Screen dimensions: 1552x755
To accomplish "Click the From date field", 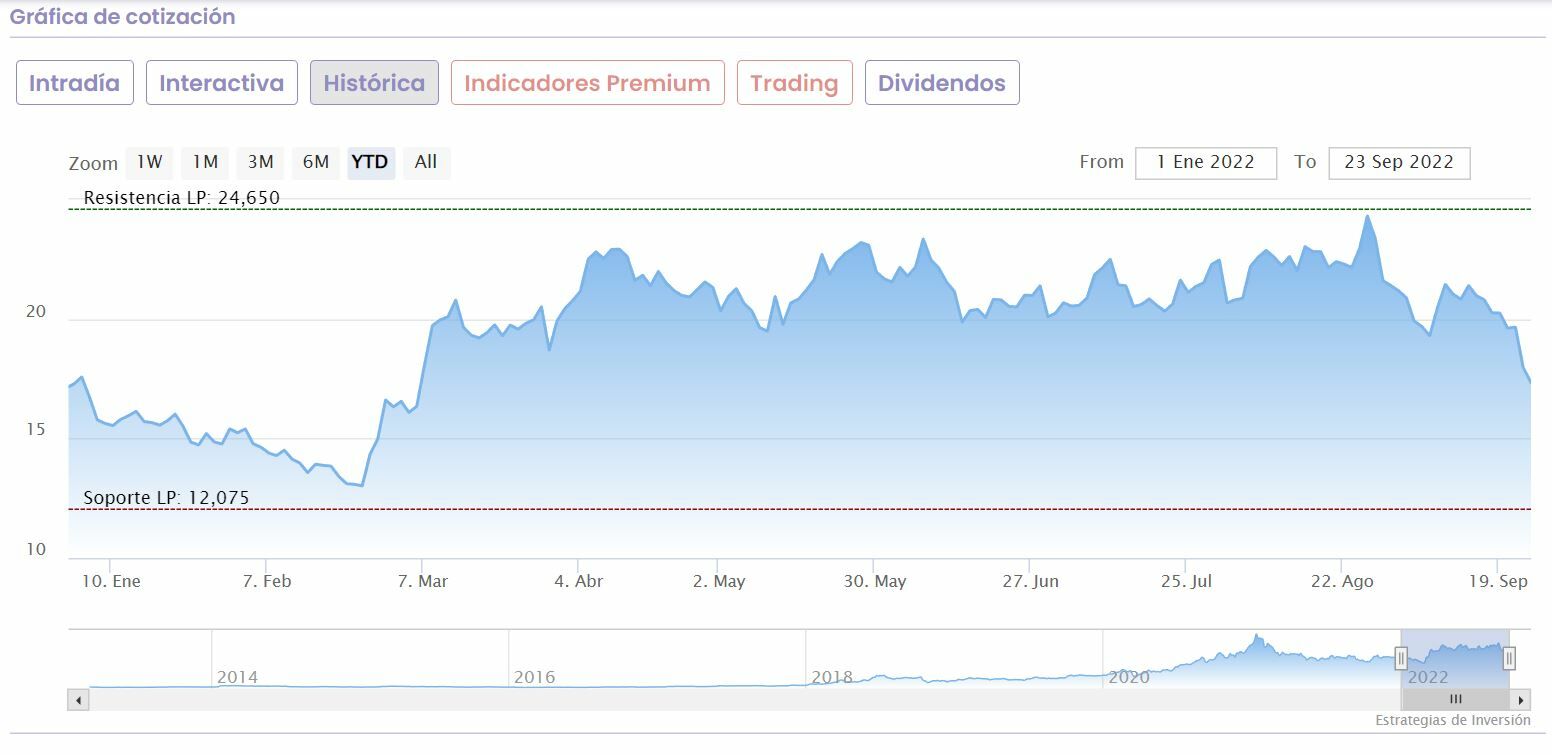I will pos(1206,163).
